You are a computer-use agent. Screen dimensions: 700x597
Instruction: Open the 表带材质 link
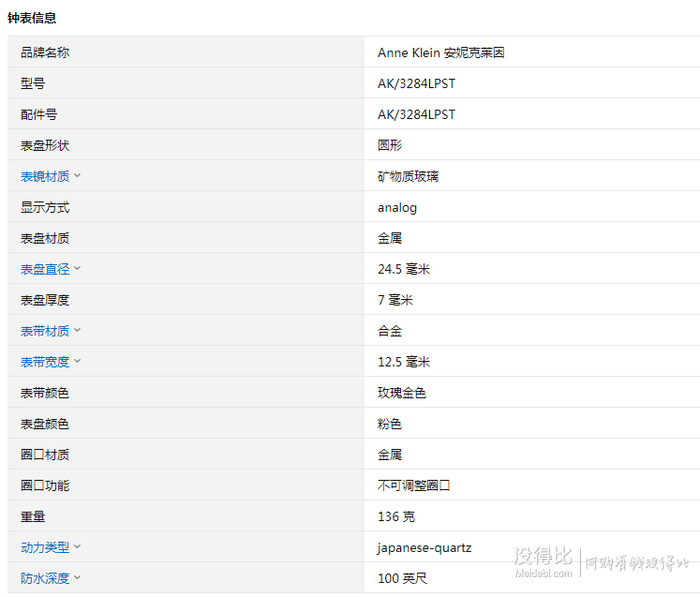coord(45,331)
